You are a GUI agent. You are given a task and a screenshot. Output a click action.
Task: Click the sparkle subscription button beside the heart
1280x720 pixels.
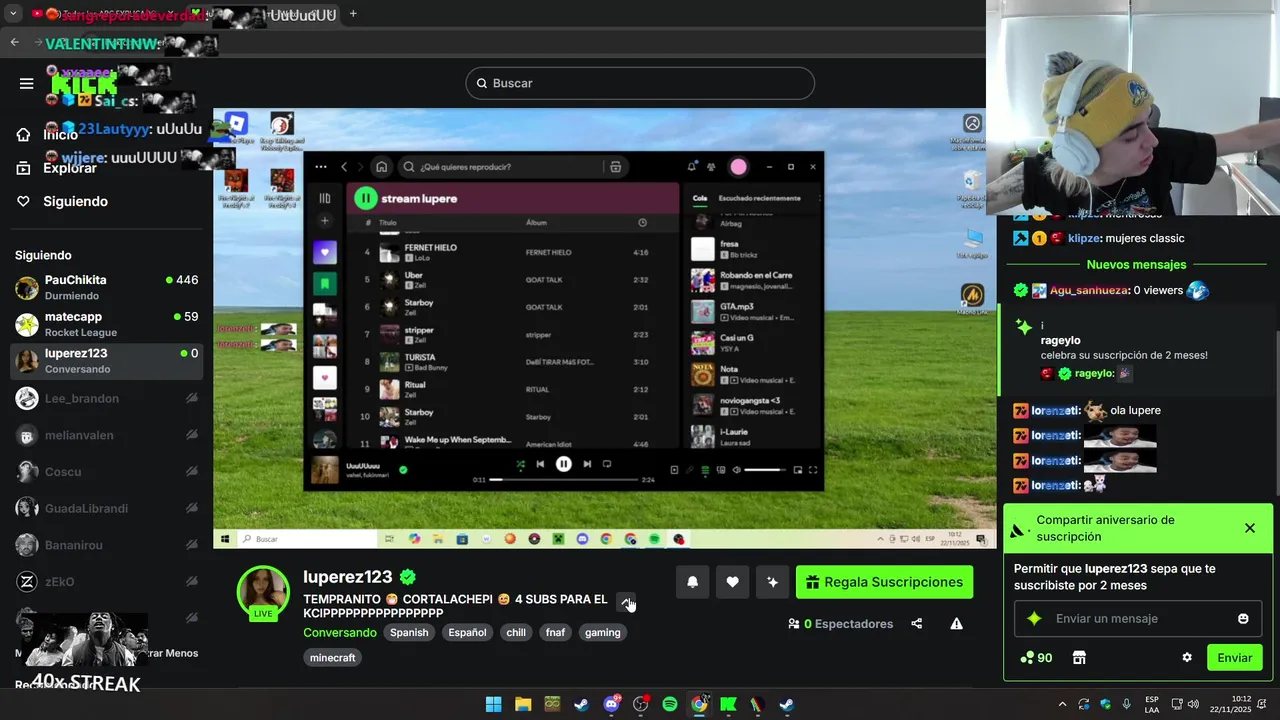tap(772, 582)
